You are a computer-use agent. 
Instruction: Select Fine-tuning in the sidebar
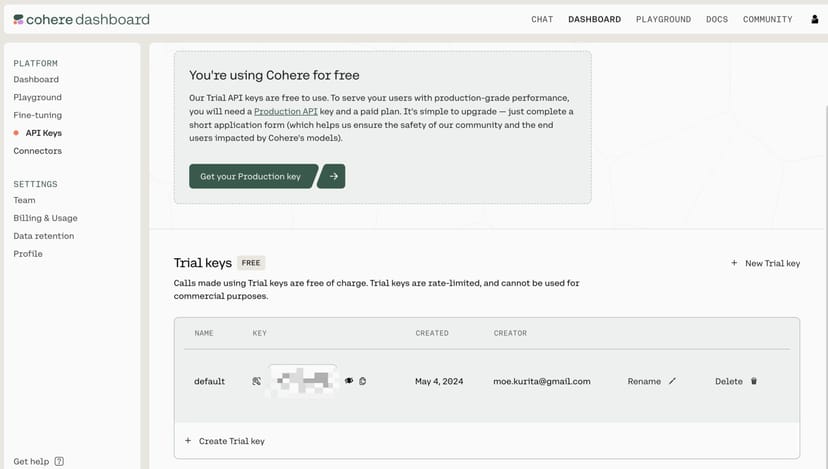coord(37,115)
